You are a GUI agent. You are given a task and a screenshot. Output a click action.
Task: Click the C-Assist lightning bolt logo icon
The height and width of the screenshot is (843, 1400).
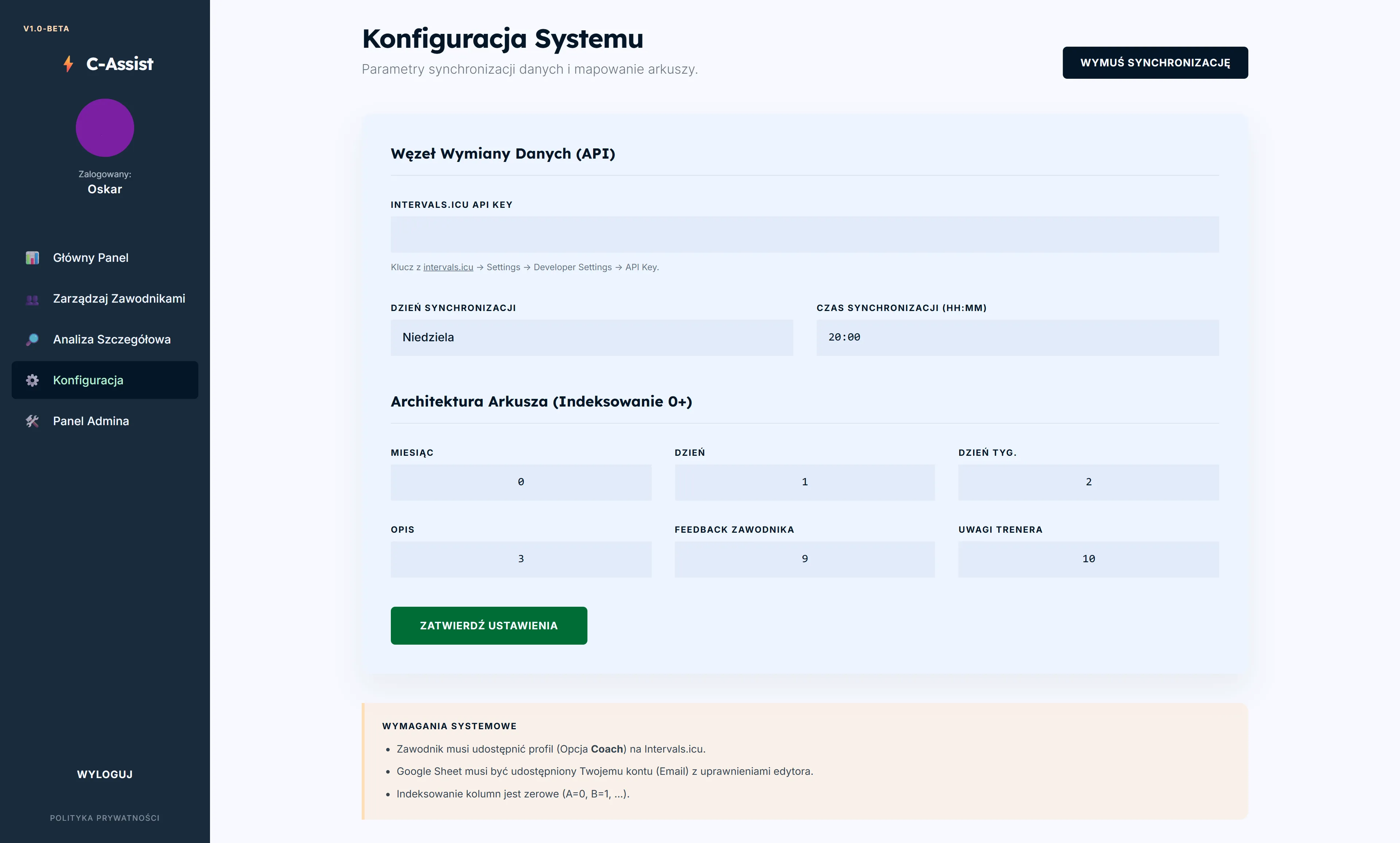coord(69,64)
